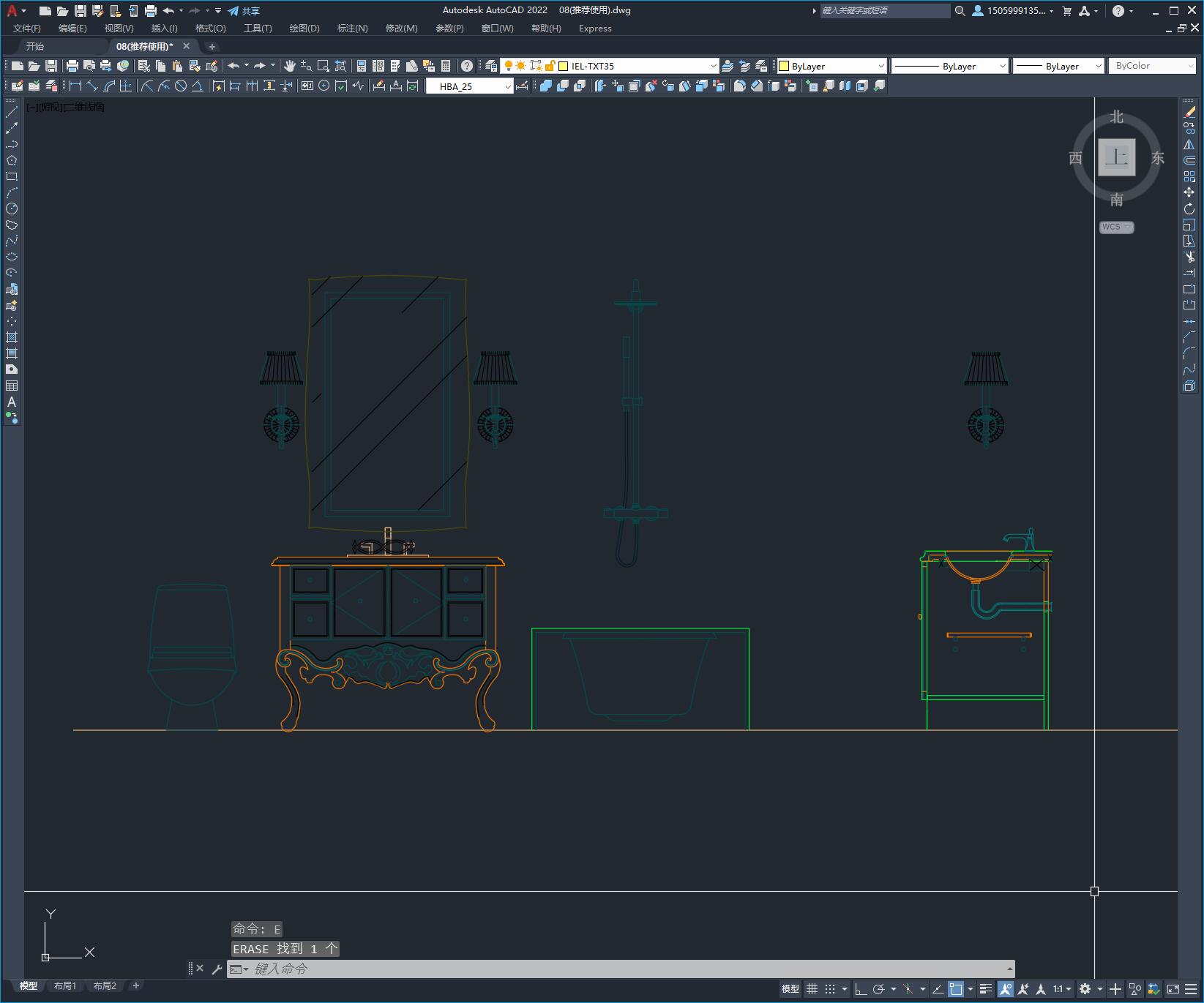Select the Mirror tool in modify toolbar
This screenshot has height=1003, width=1204.
1189,144
